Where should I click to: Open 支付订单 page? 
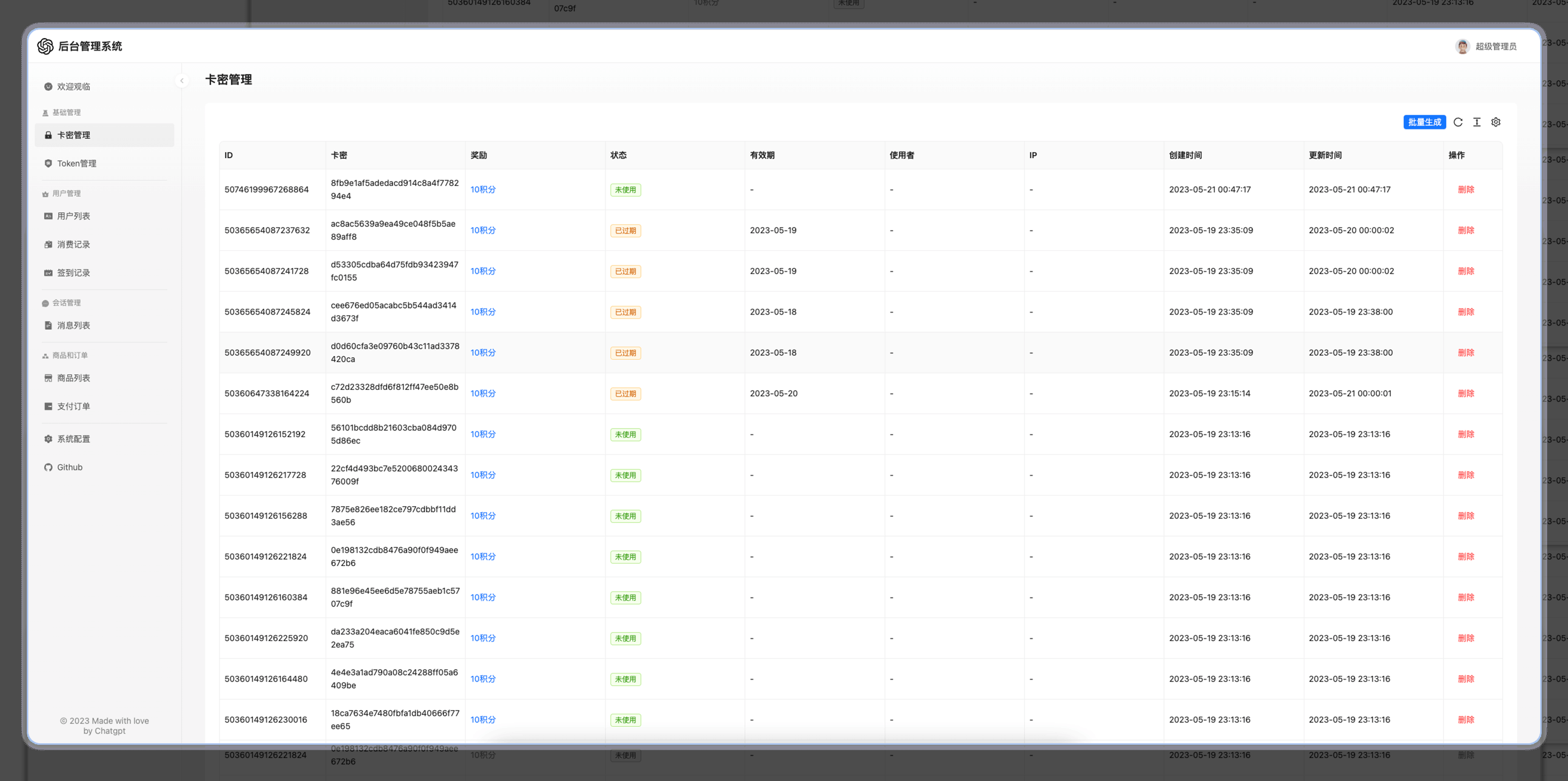click(73, 406)
